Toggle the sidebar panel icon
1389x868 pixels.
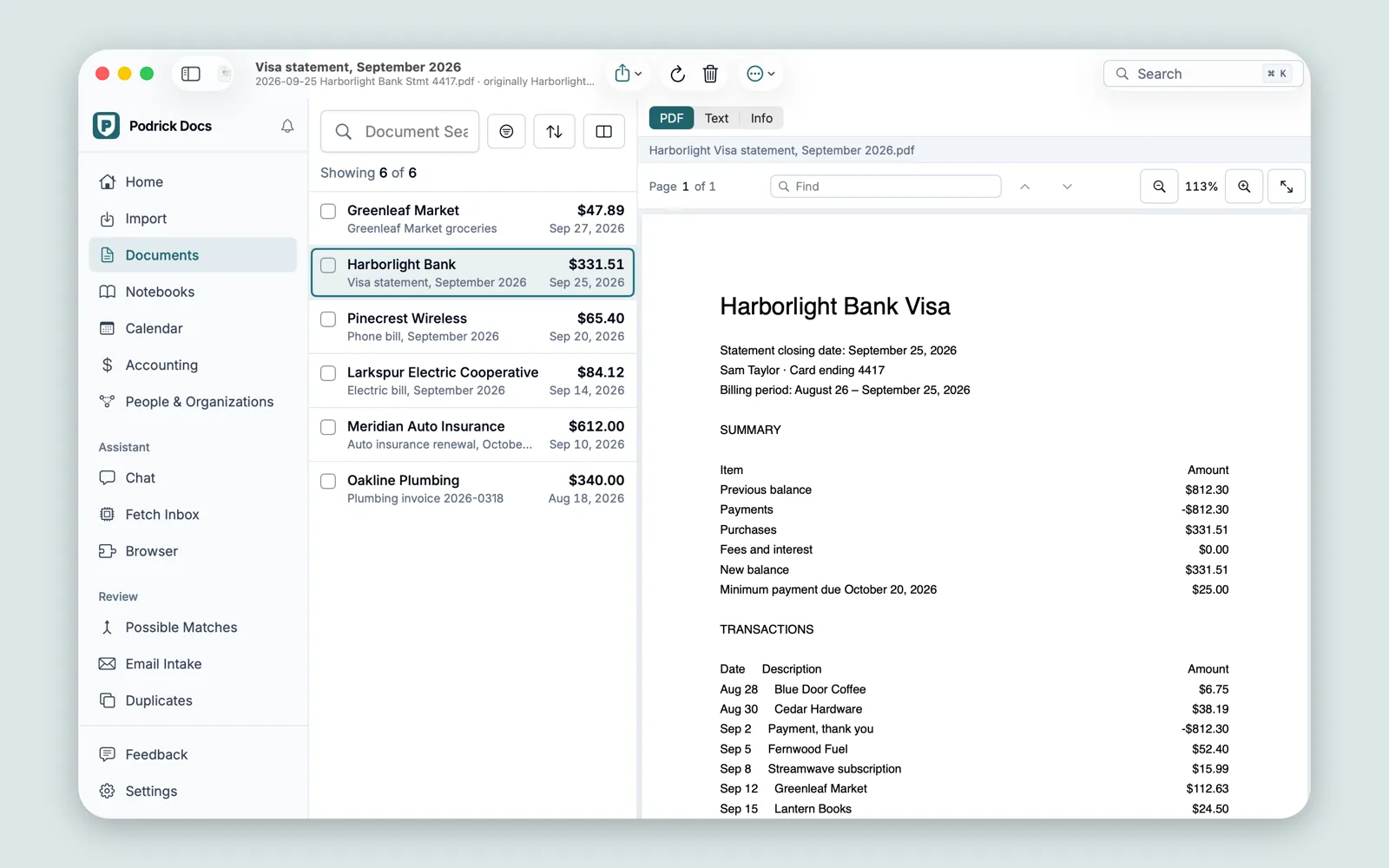[x=191, y=74]
